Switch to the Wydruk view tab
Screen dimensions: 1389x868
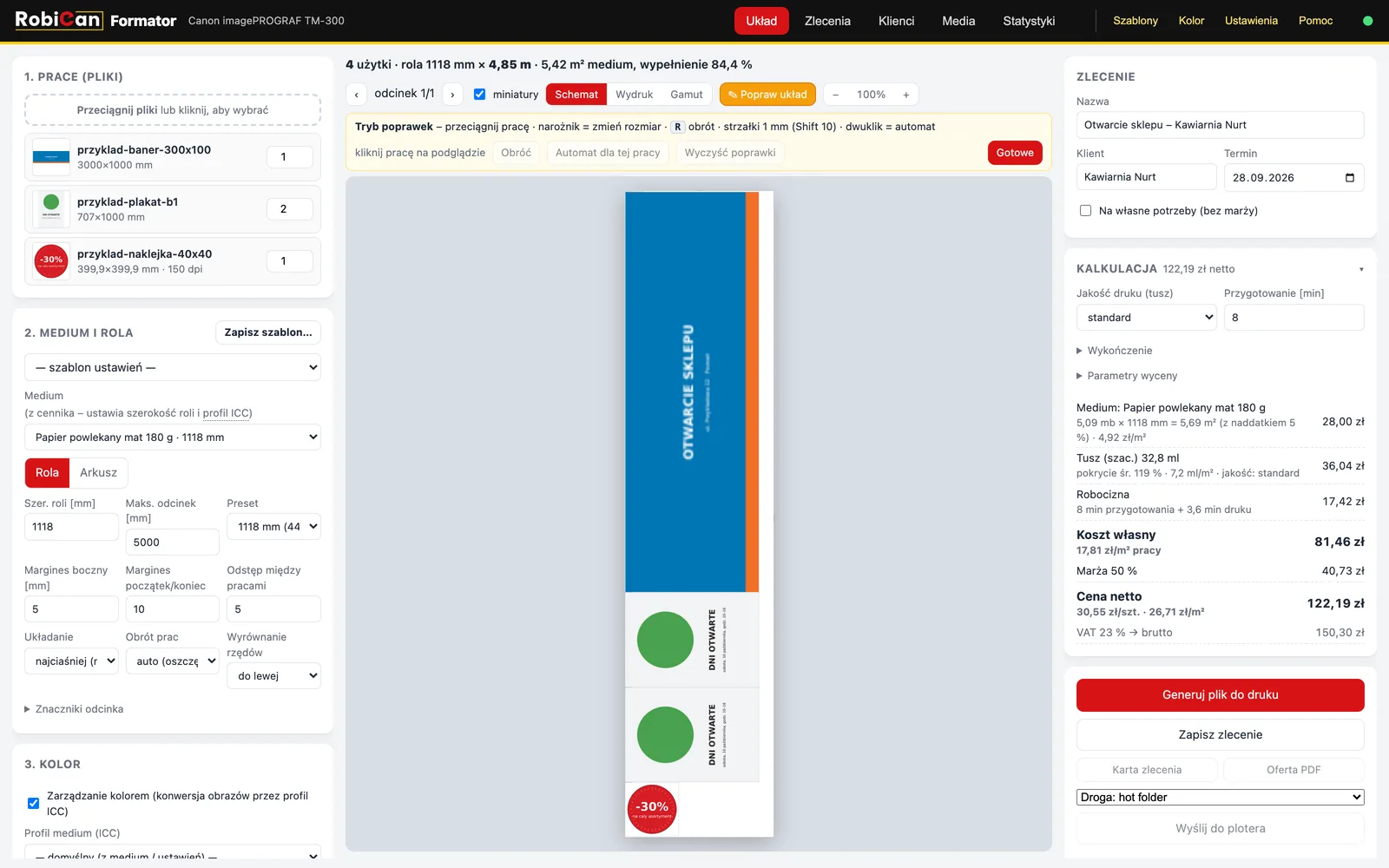pos(634,95)
